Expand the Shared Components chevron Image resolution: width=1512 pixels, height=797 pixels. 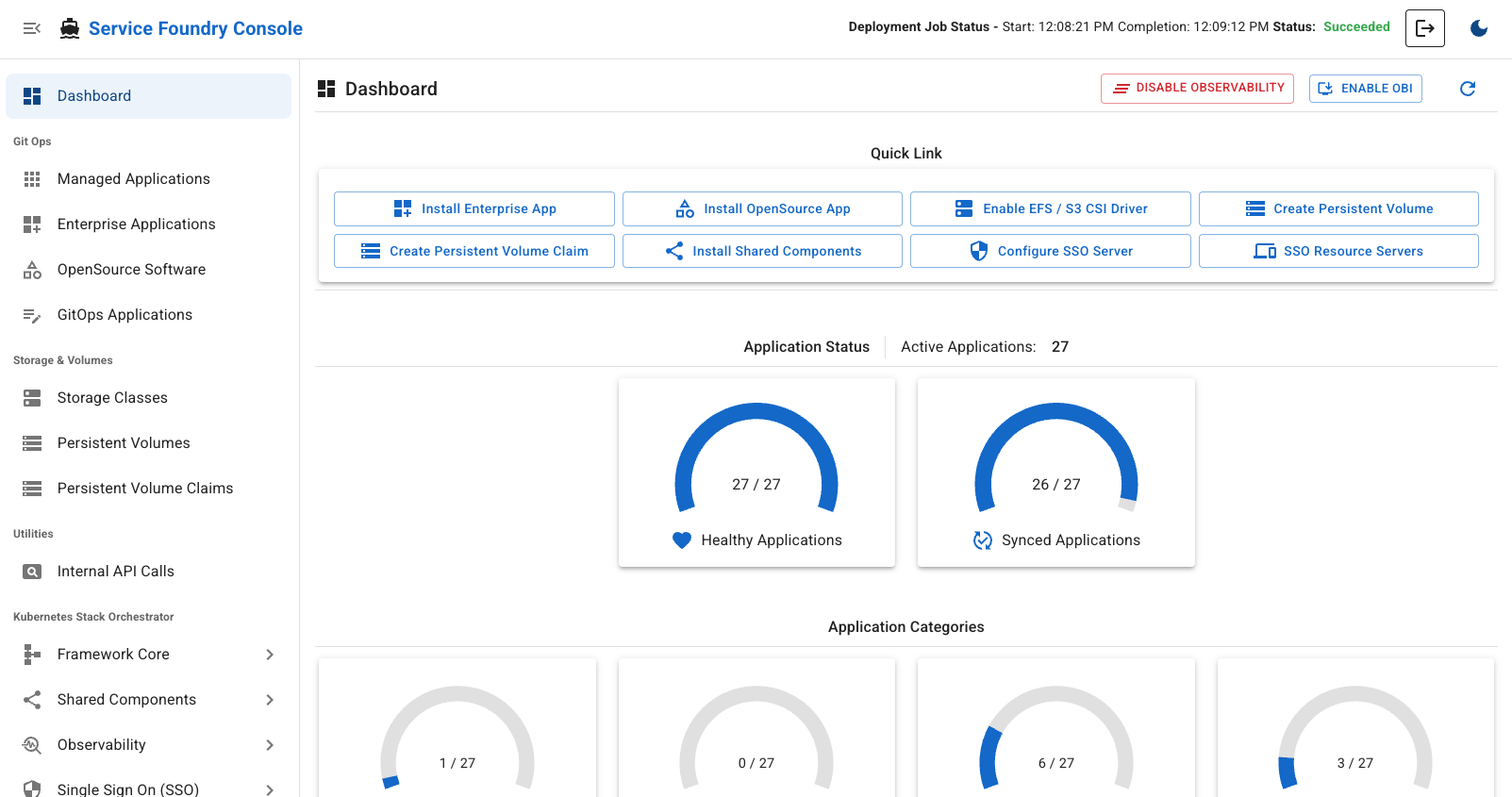point(269,700)
